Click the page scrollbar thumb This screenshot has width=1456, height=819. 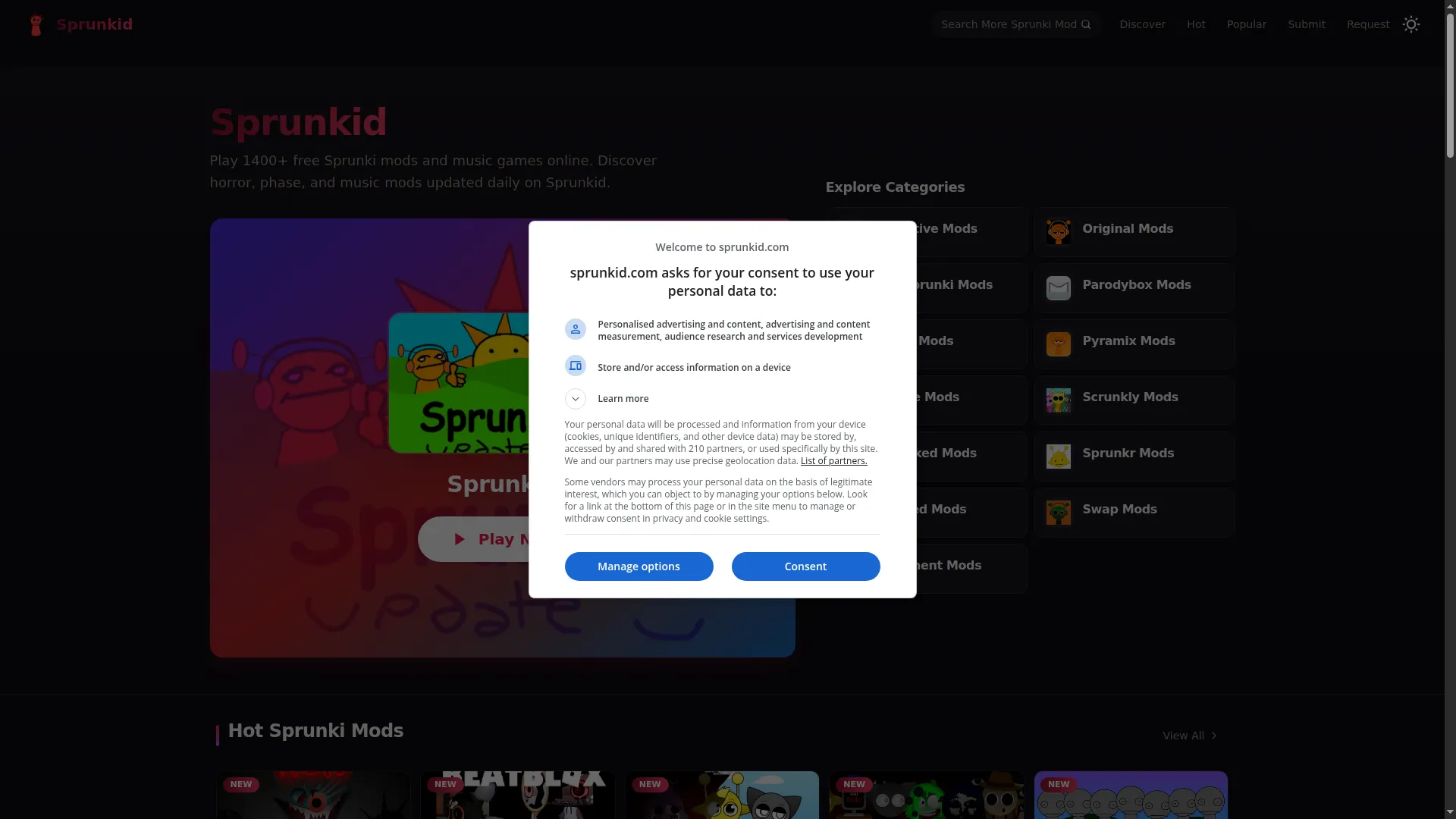coord(1450,86)
